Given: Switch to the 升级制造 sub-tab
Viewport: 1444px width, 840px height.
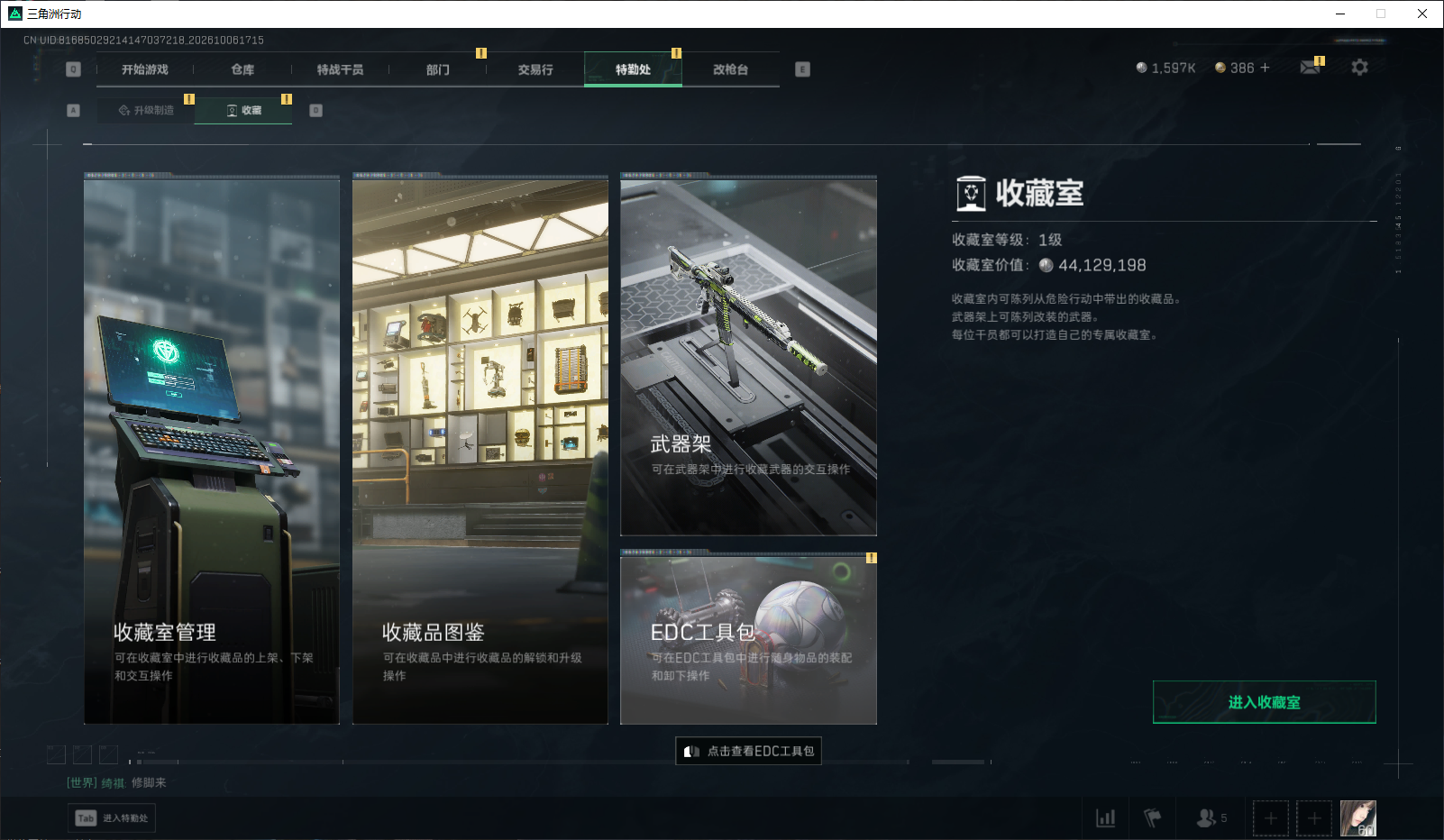Looking at the screenshot, I should pos(146,110).
